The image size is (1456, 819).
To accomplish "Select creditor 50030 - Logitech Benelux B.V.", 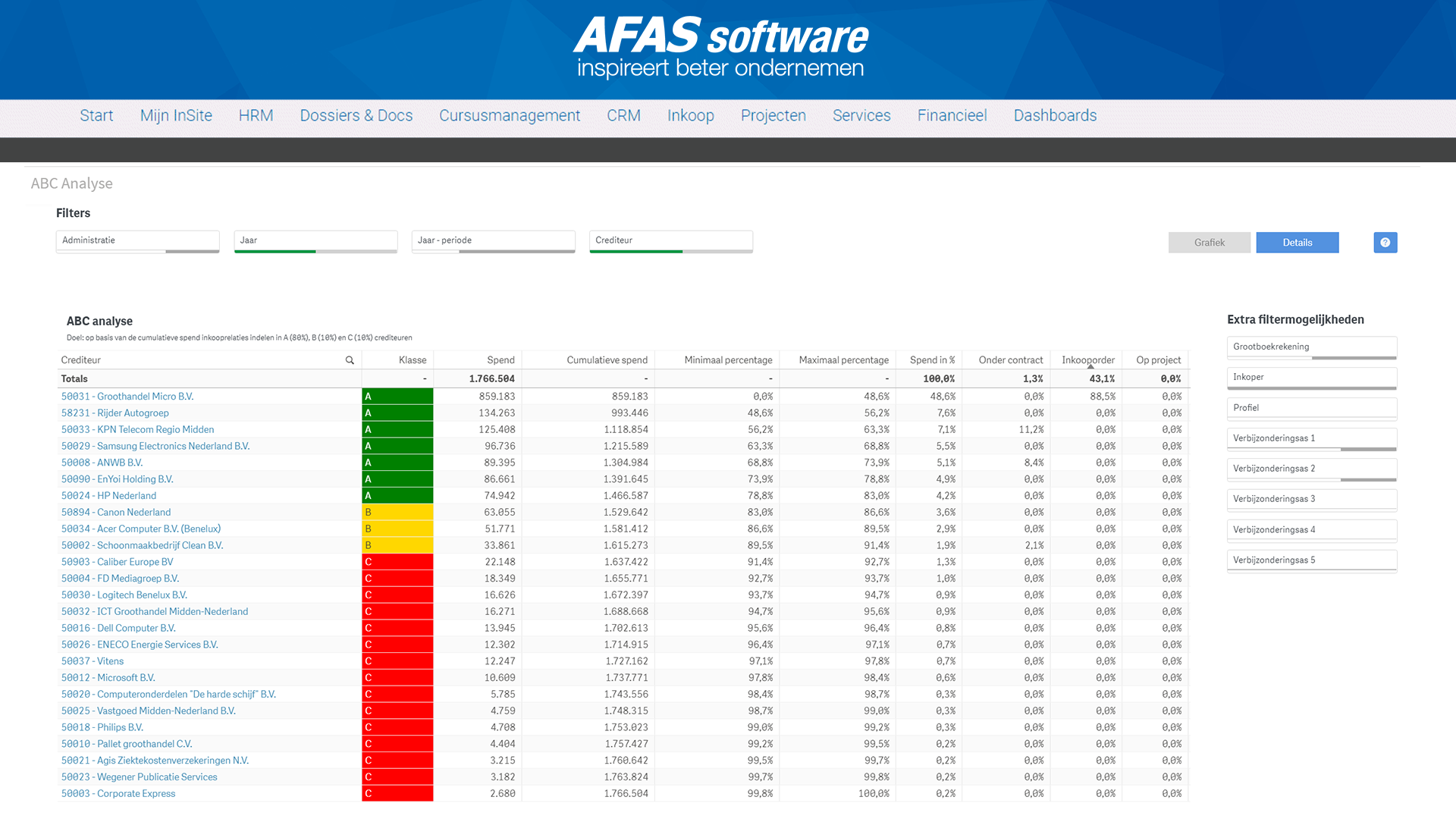I will [124, 595].
